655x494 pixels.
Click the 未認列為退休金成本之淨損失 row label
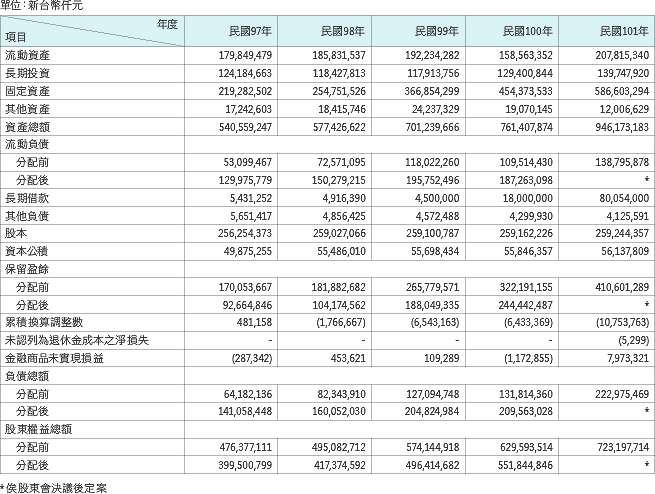77,340
